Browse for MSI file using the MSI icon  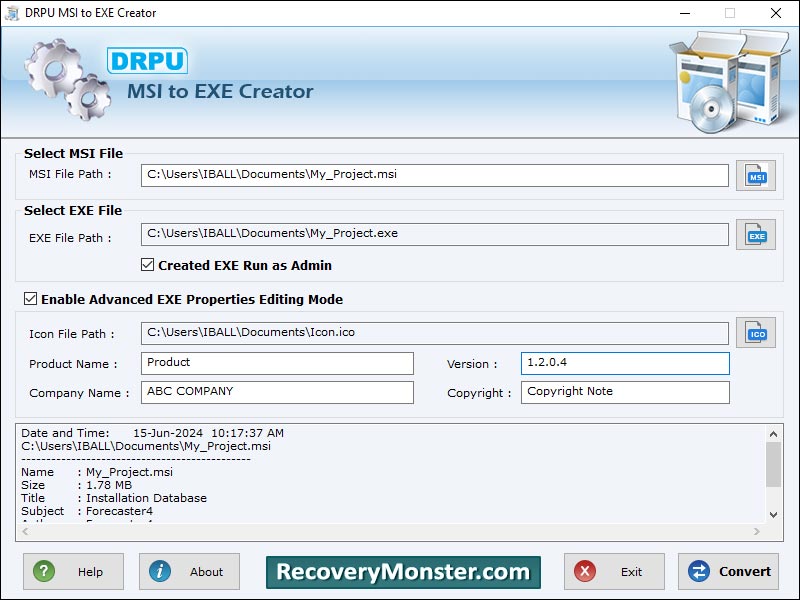(756, 175)
